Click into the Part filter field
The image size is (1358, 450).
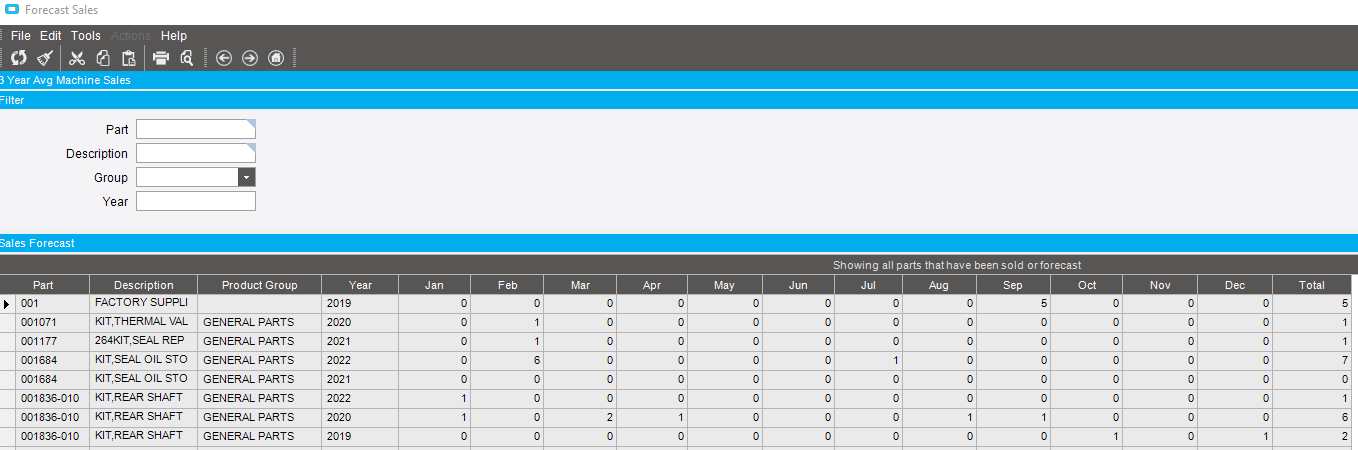[196, 129]
